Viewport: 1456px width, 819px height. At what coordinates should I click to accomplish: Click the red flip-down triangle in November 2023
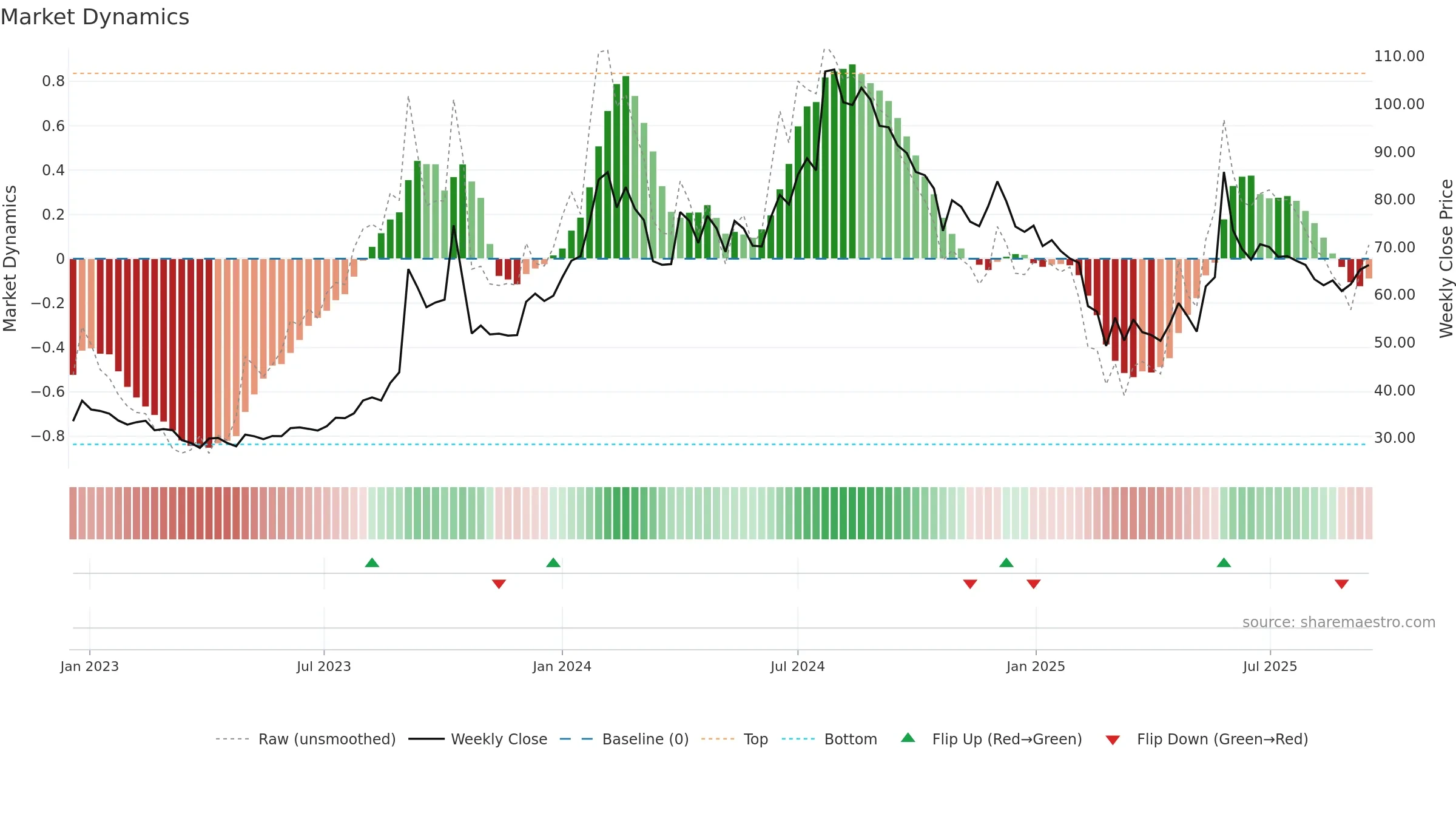tap(499, 584)
